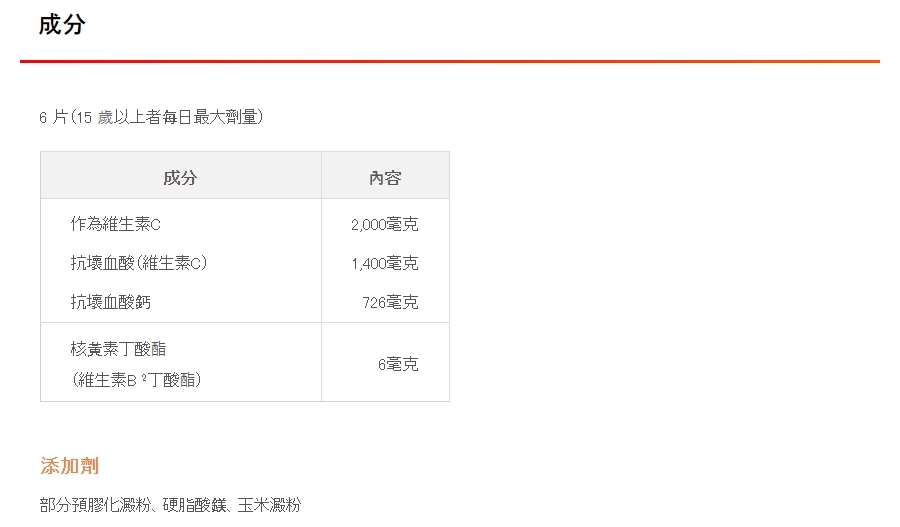Screen dimensions: 900x527
Task: Select the 成分 table column header
Action: [x=180, y=178]
